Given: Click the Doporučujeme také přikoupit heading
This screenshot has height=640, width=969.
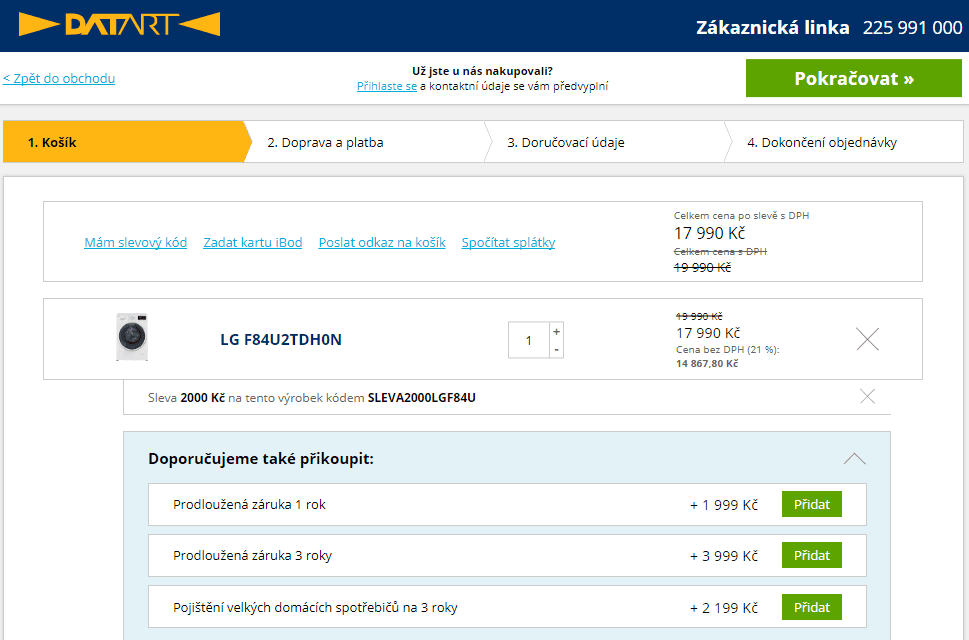Looking at the screenshot, I should [261, 459].
